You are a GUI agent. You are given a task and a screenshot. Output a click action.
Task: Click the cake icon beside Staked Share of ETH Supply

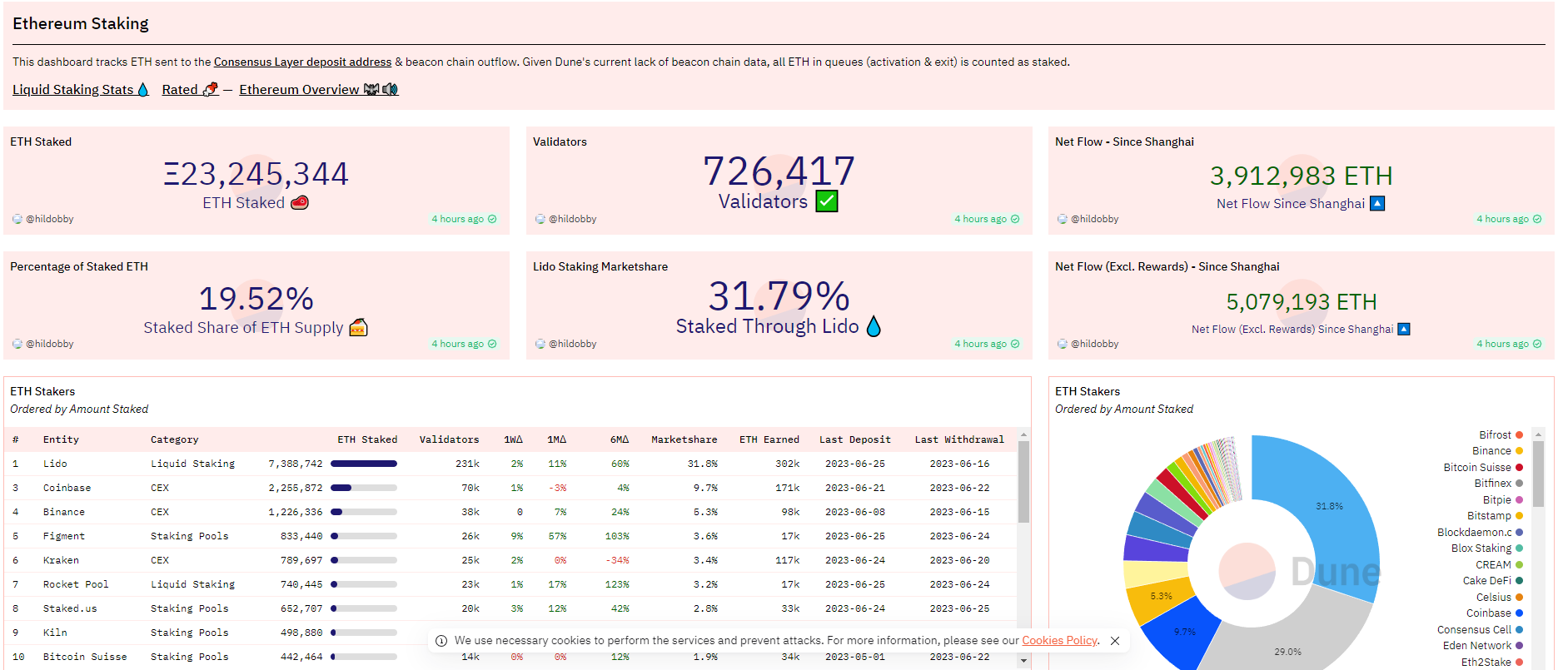pos(358,328)
